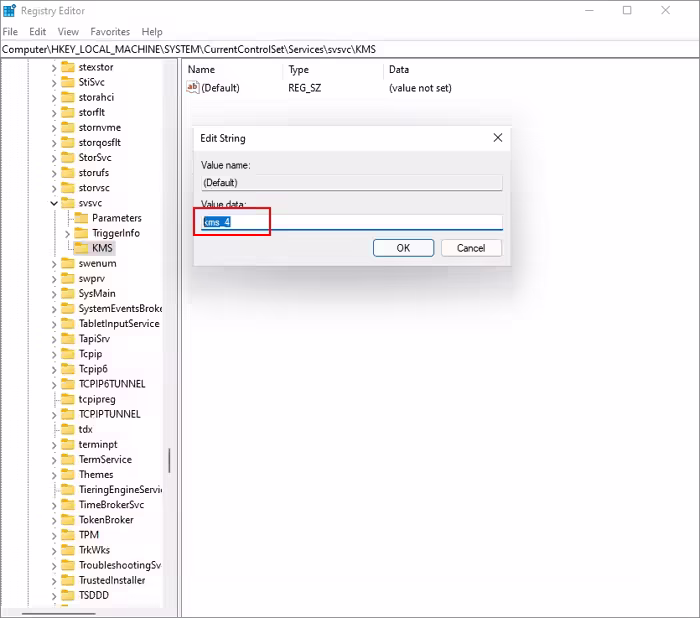Screen dimensions: 700x618
Task: Expand the TrkWks key
Action: pyautogui.click(x=54, y=551)
